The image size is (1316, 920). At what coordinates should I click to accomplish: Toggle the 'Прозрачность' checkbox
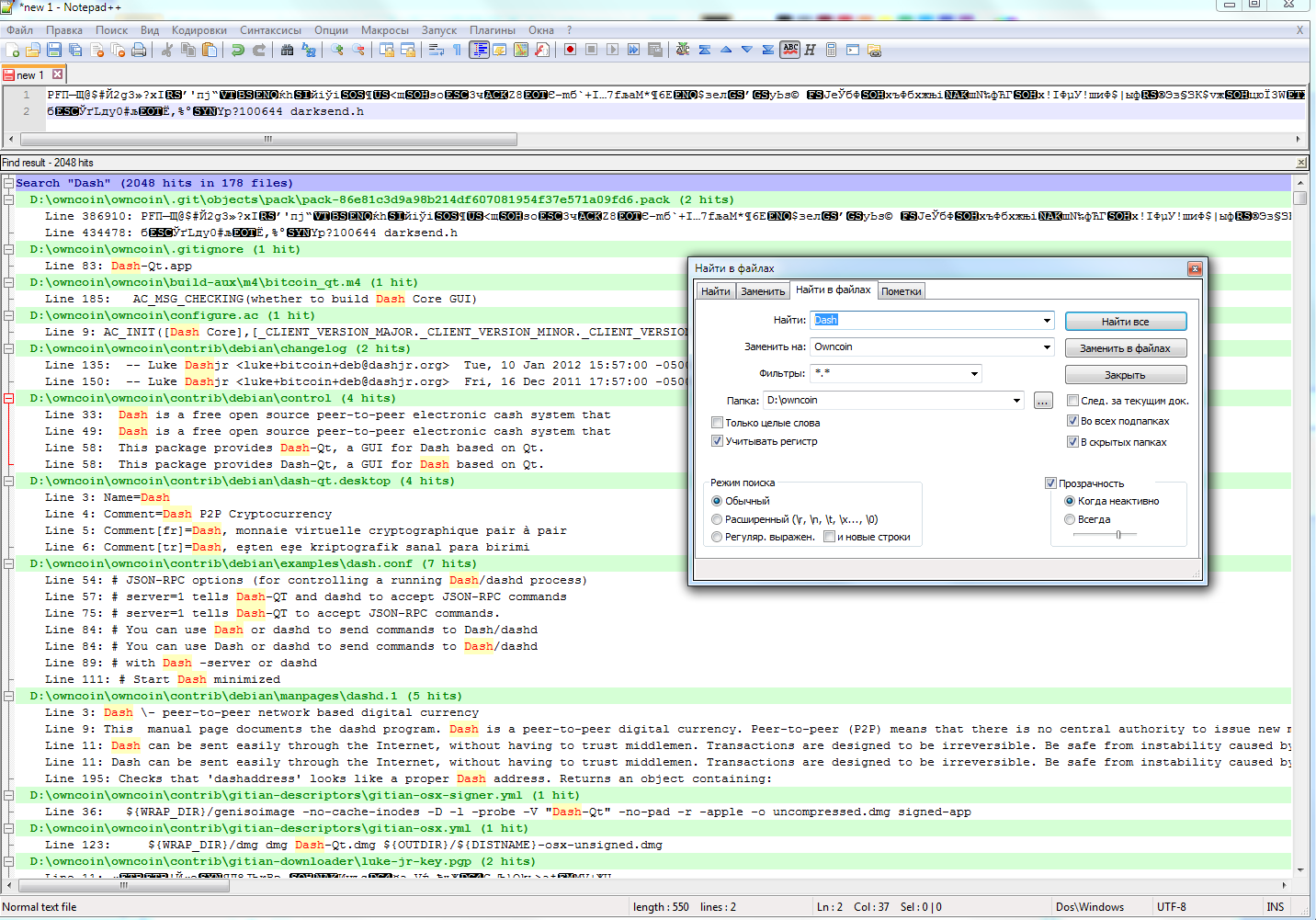(1050, 483)
